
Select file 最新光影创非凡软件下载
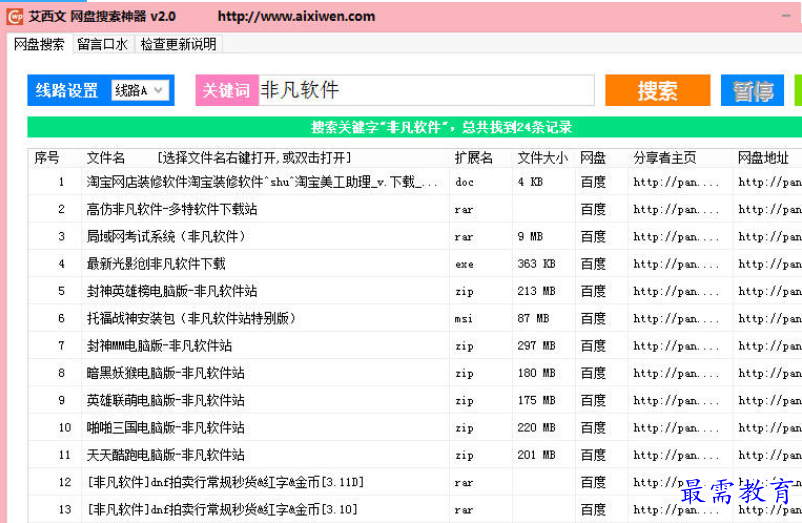click(156, 264)
